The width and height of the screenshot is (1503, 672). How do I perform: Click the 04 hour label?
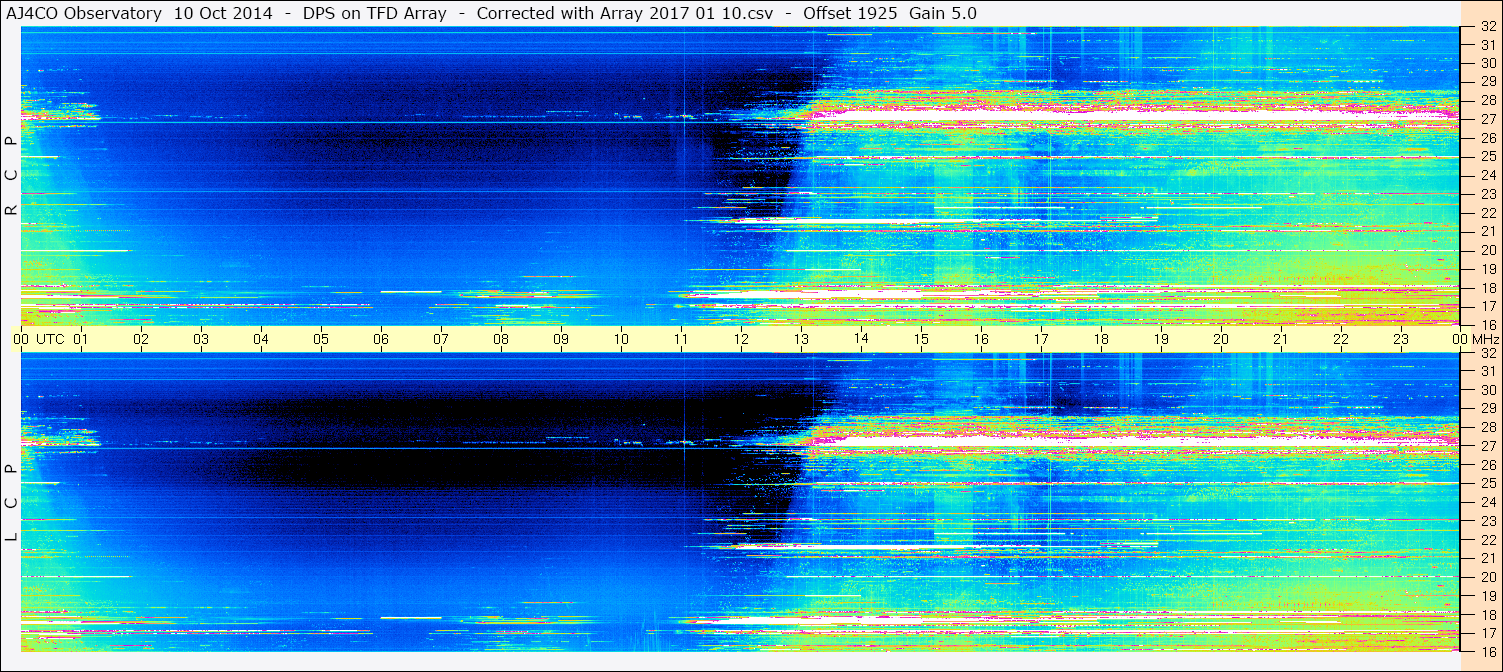click(x=261, y=339)
